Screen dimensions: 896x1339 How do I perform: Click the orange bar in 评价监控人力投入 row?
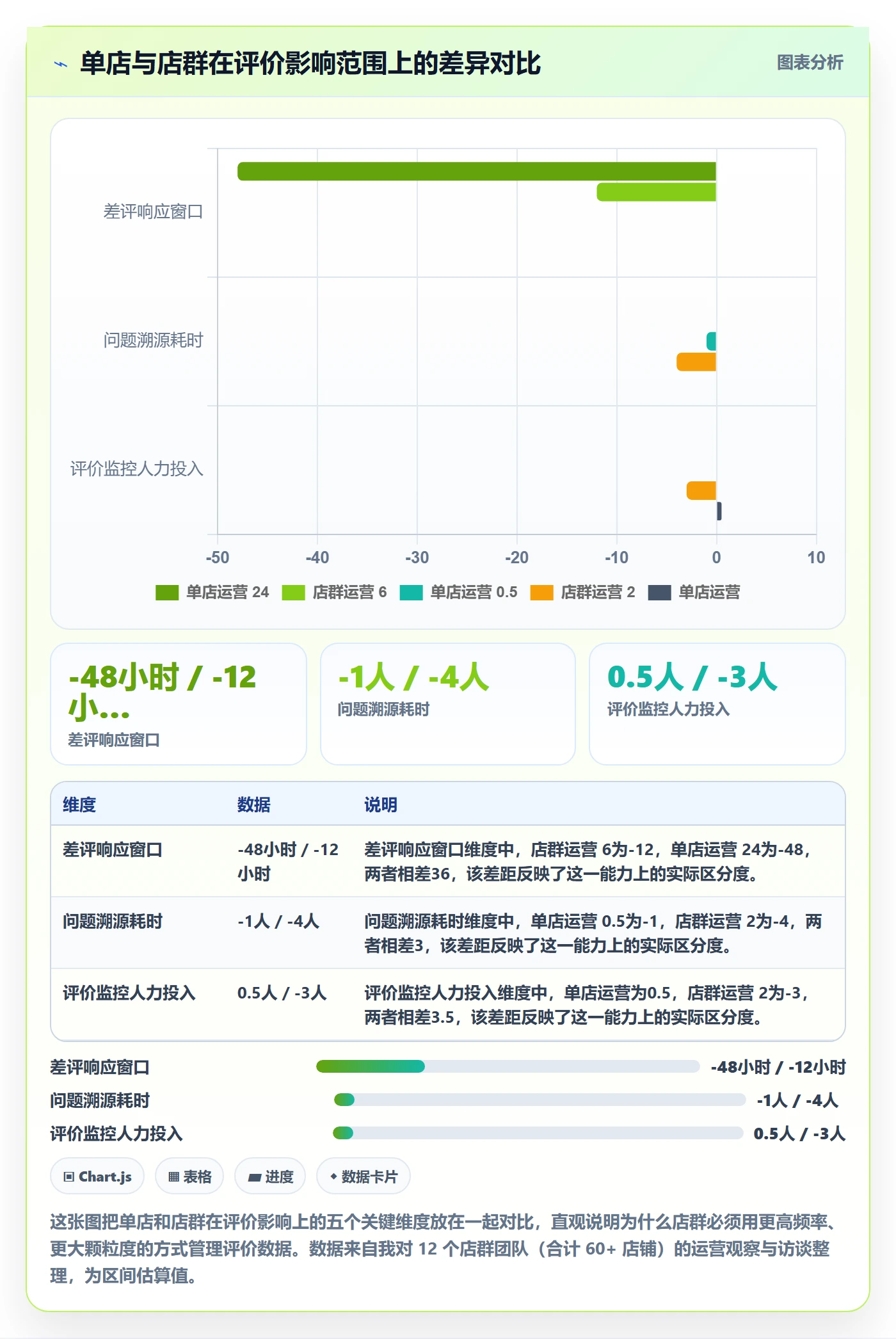pos(701,490)
